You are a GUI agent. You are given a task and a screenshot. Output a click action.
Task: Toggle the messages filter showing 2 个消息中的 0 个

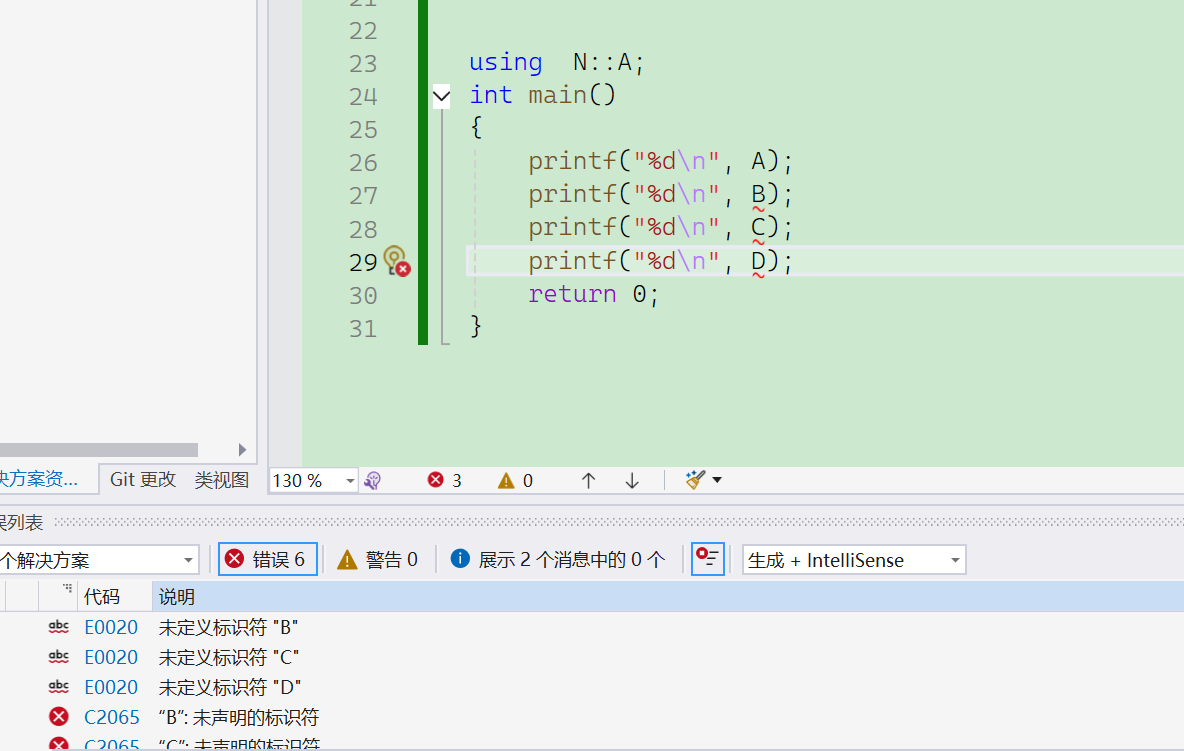tap(557, 559)
